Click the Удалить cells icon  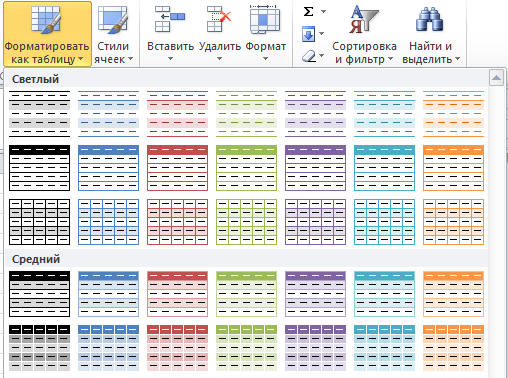[x=219, y=19]
